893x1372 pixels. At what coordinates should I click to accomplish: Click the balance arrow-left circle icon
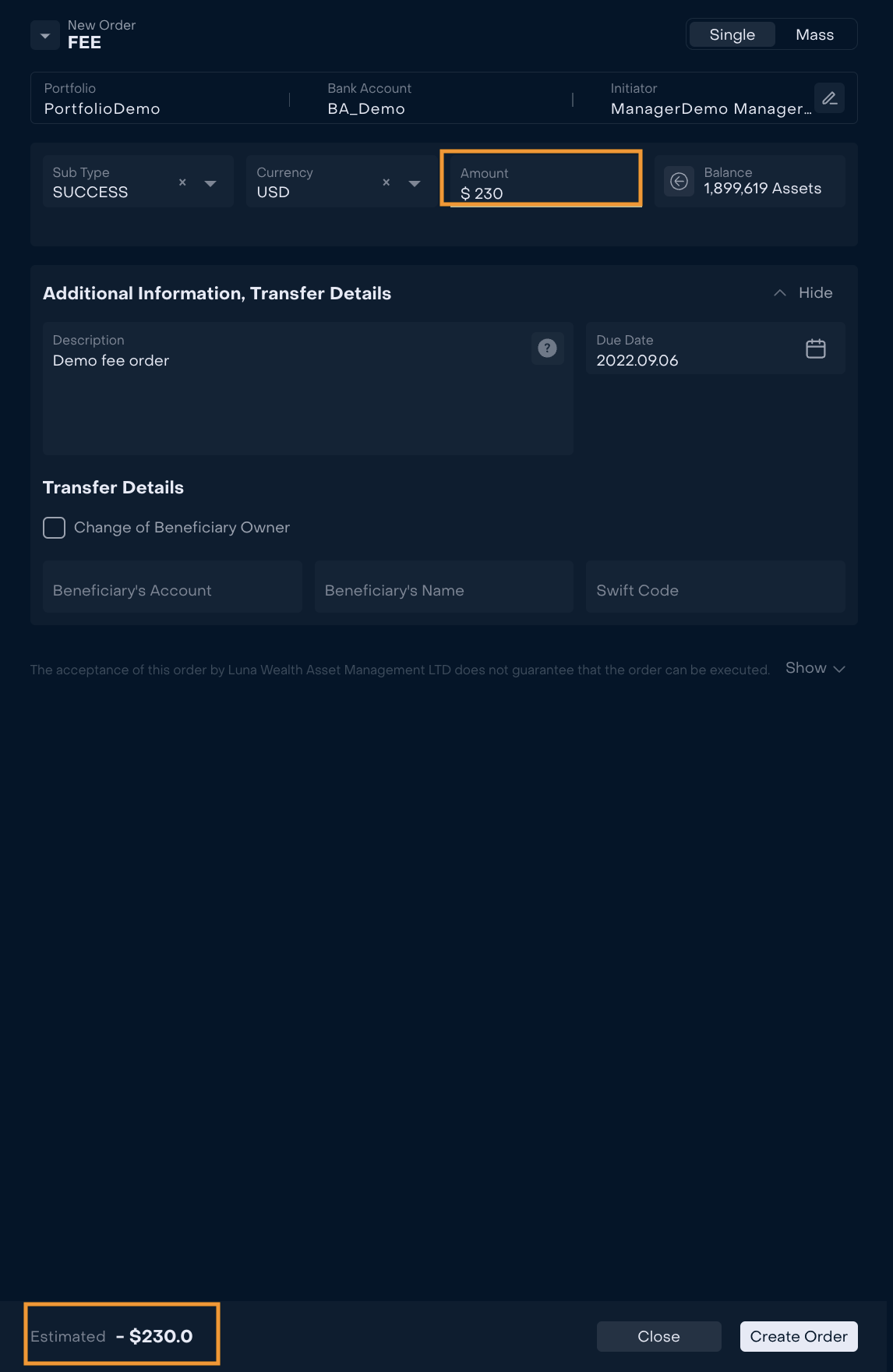679,182
